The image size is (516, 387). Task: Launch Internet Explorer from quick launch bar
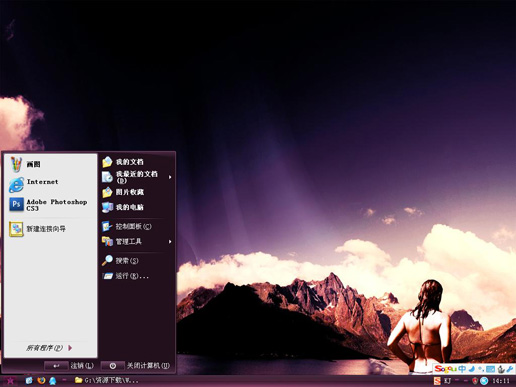(x=29, y=380)
